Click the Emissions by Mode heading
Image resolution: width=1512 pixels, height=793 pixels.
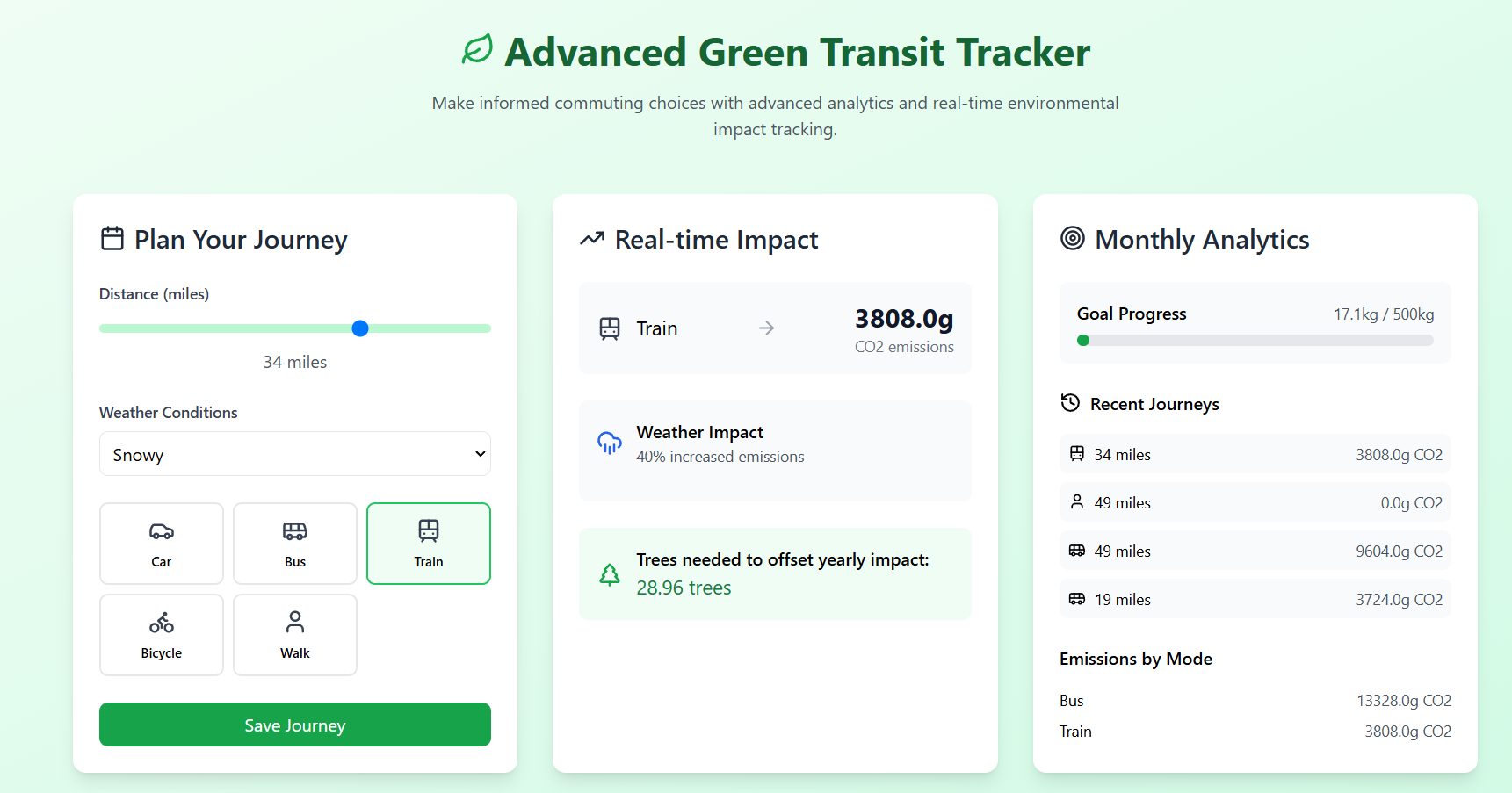pyautogui.click(x=1136, y=659)
